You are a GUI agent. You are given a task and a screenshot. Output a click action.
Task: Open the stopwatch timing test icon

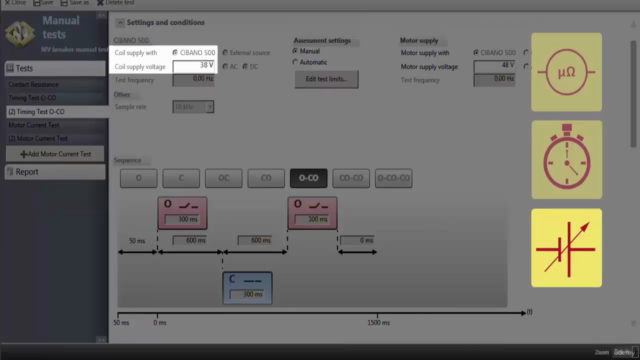pyautogui.click(x=567, y=160)
